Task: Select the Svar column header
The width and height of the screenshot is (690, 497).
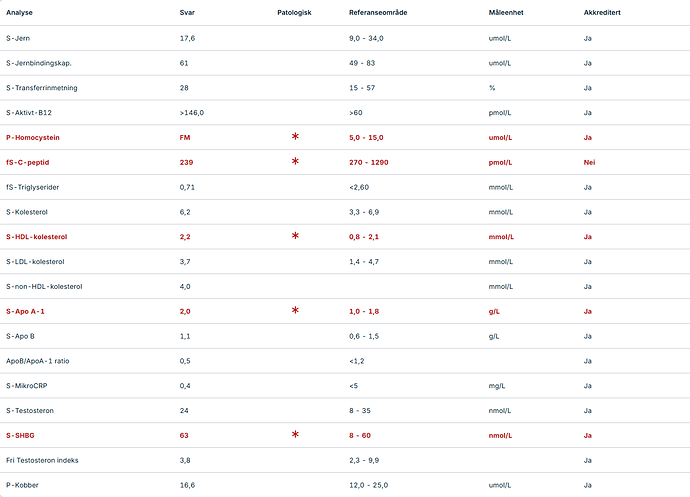Action: tap(187, 12)
